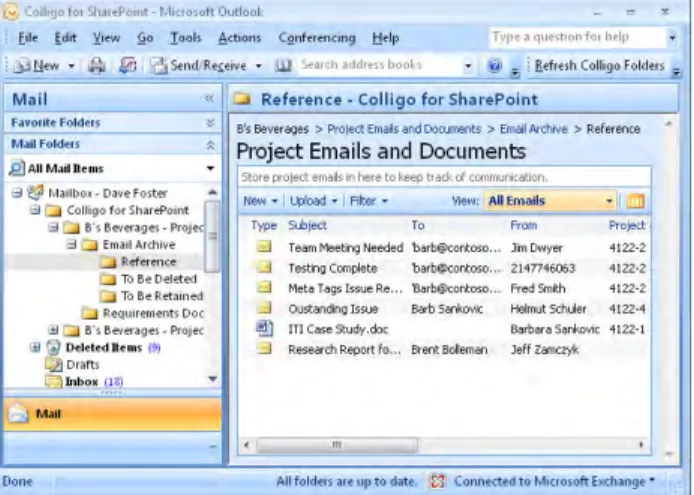Open the Conferencing menu
The image size is (694, 495).
317,38
